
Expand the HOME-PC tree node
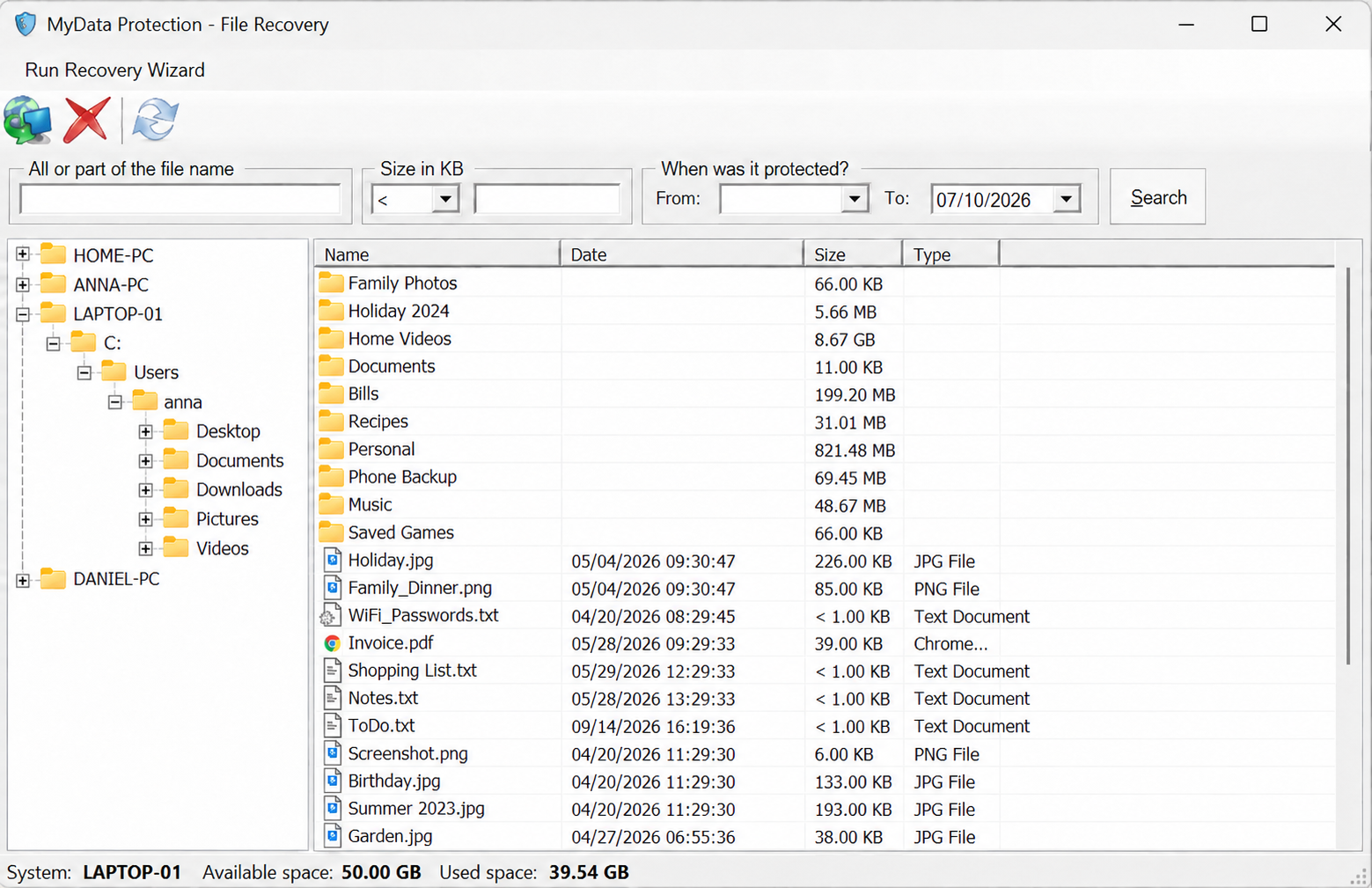coord(23,255)
